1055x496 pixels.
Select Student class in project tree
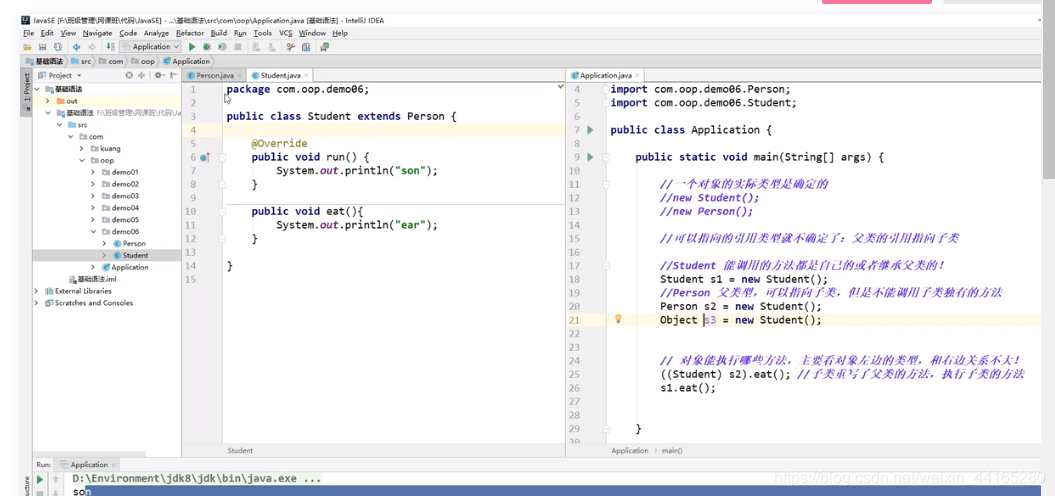click(135, 256)
